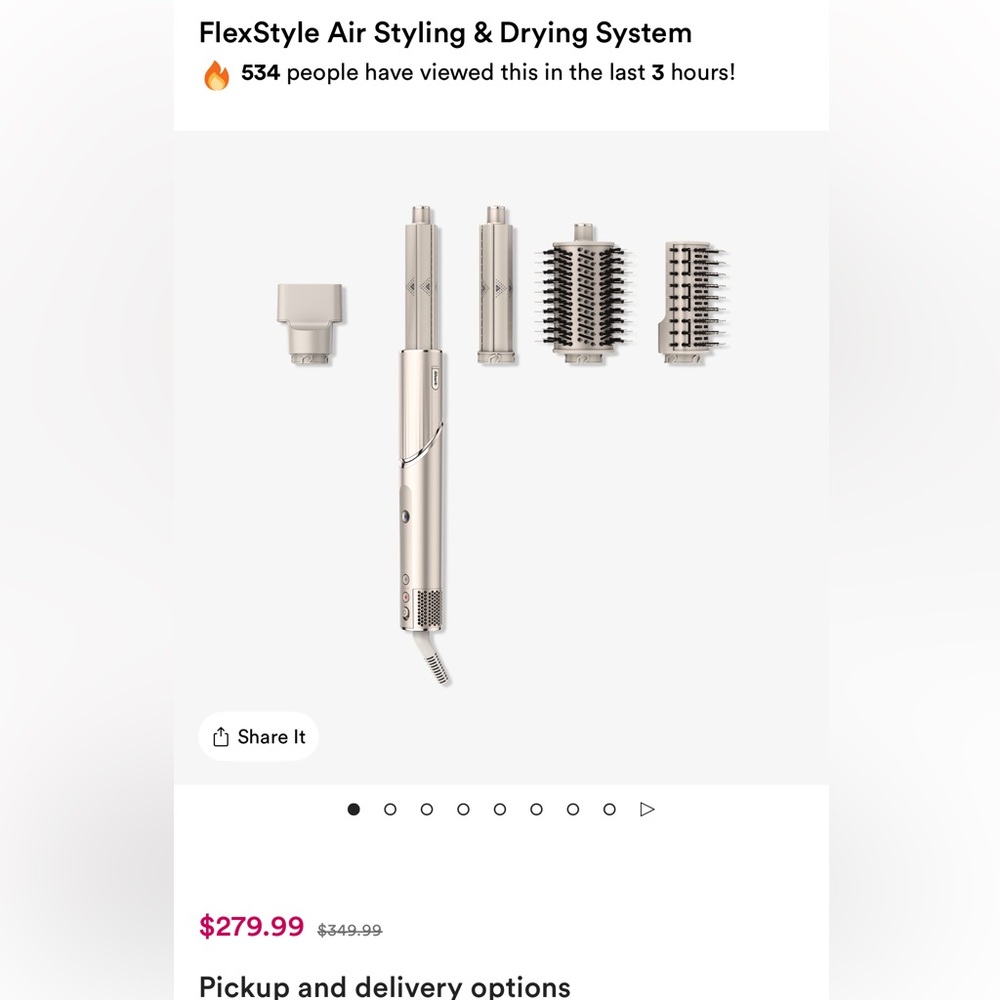Viewport: 1000px width, 1000px height.
Task: Click the Share It button
Action: (x=258, y=737)
